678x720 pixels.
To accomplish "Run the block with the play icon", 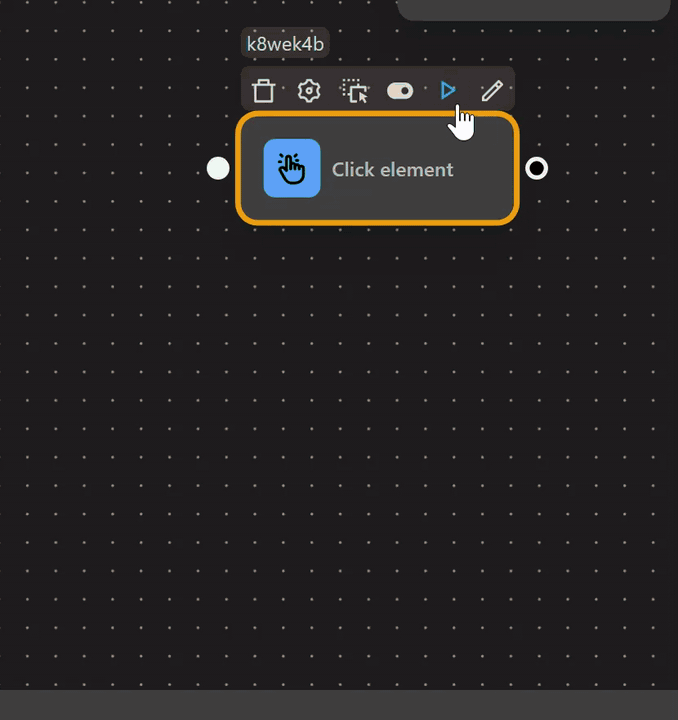I will coord(447,91).
